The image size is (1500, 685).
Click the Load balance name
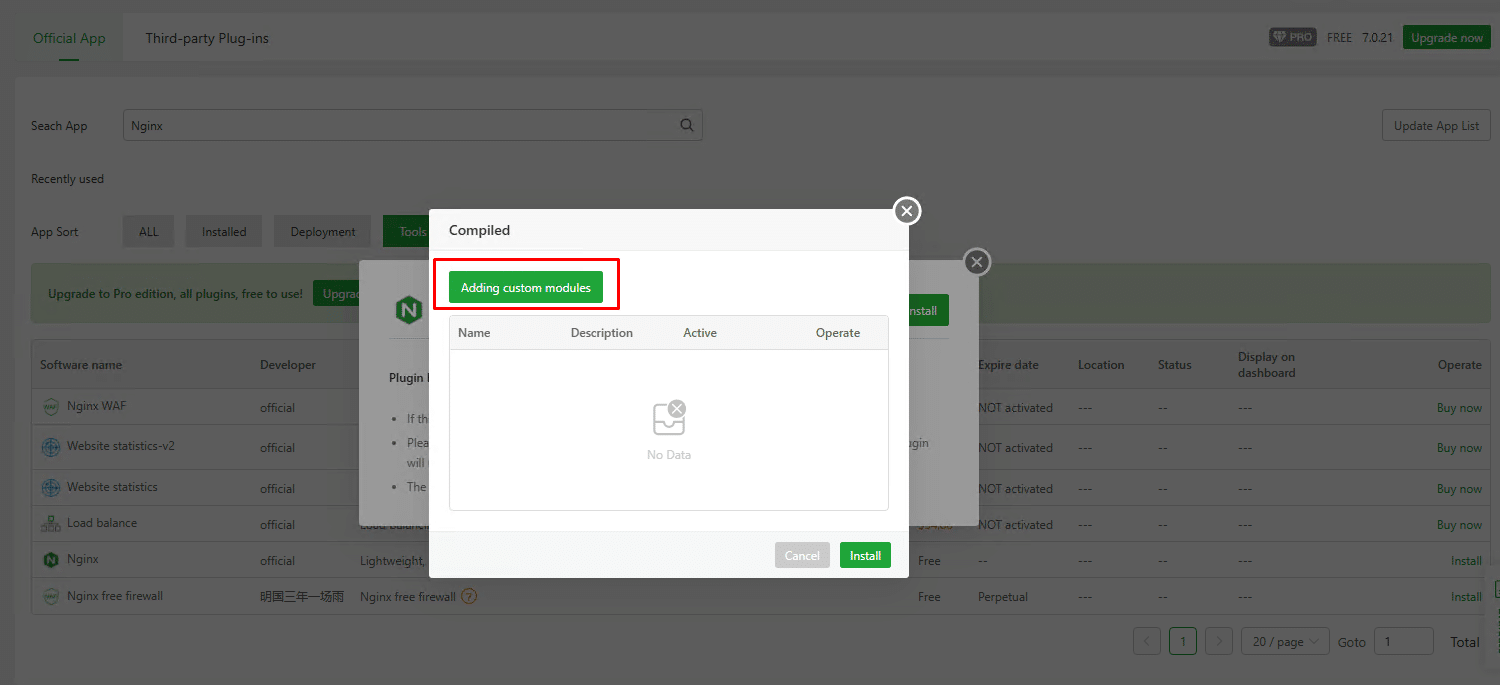click(102, 523)
